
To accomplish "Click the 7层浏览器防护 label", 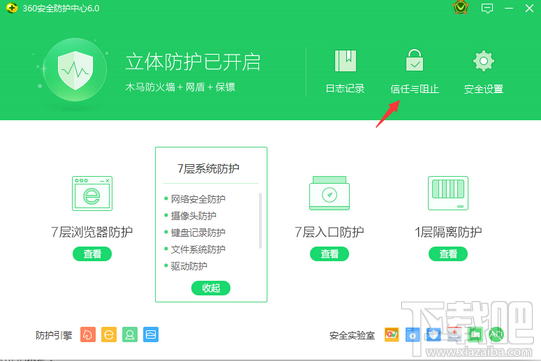I will (x=92, y=232).
